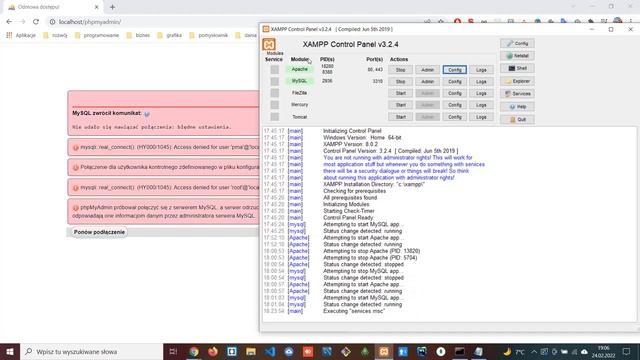Open the Windows Start menu
The image size is (640, 360).
click(x=10, y=351)
